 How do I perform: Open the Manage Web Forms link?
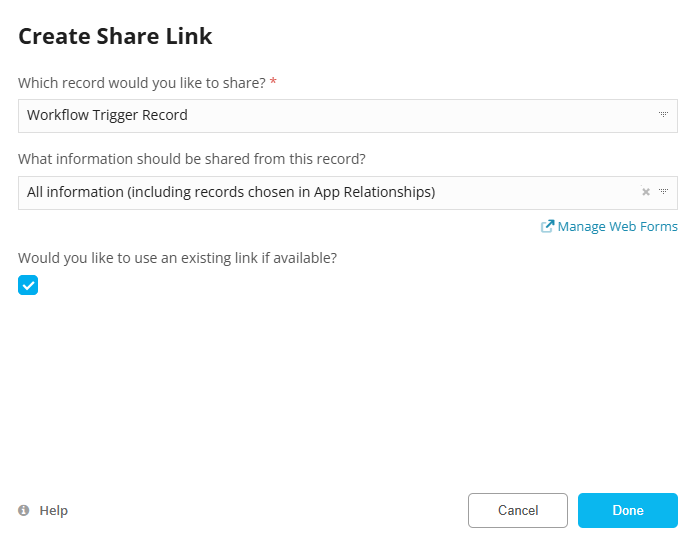pos(617,227)
